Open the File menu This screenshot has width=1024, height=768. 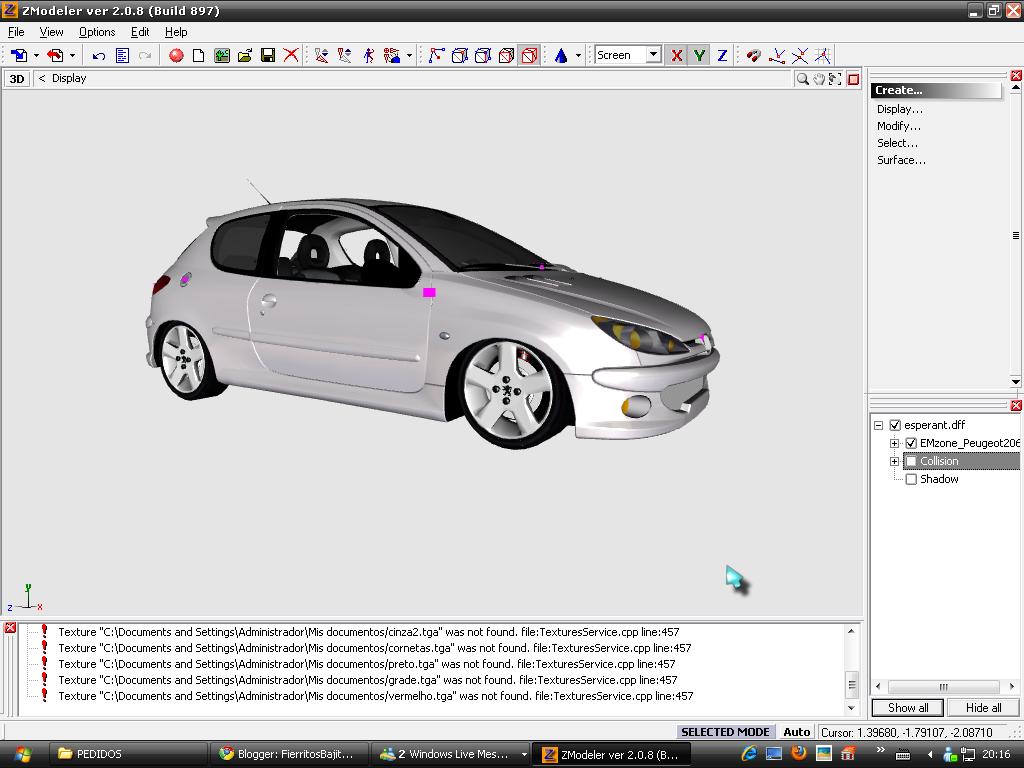(16, 32)
